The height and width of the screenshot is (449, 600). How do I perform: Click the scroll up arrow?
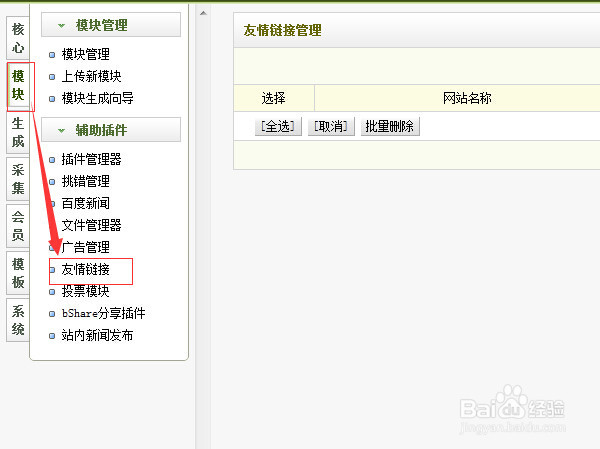tap(204, 13)
